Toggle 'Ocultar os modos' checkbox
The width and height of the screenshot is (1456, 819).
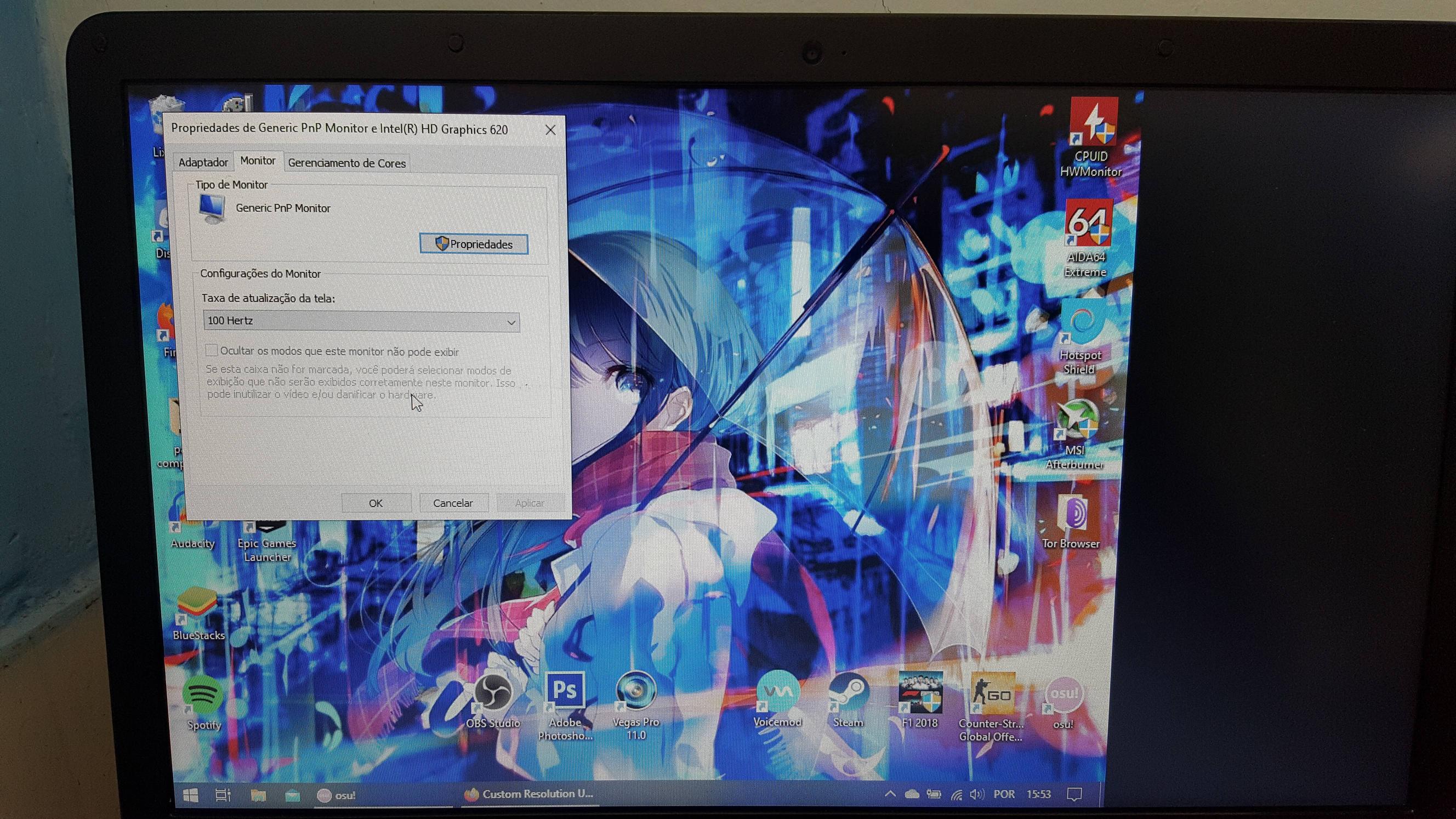tap(212, 350)
